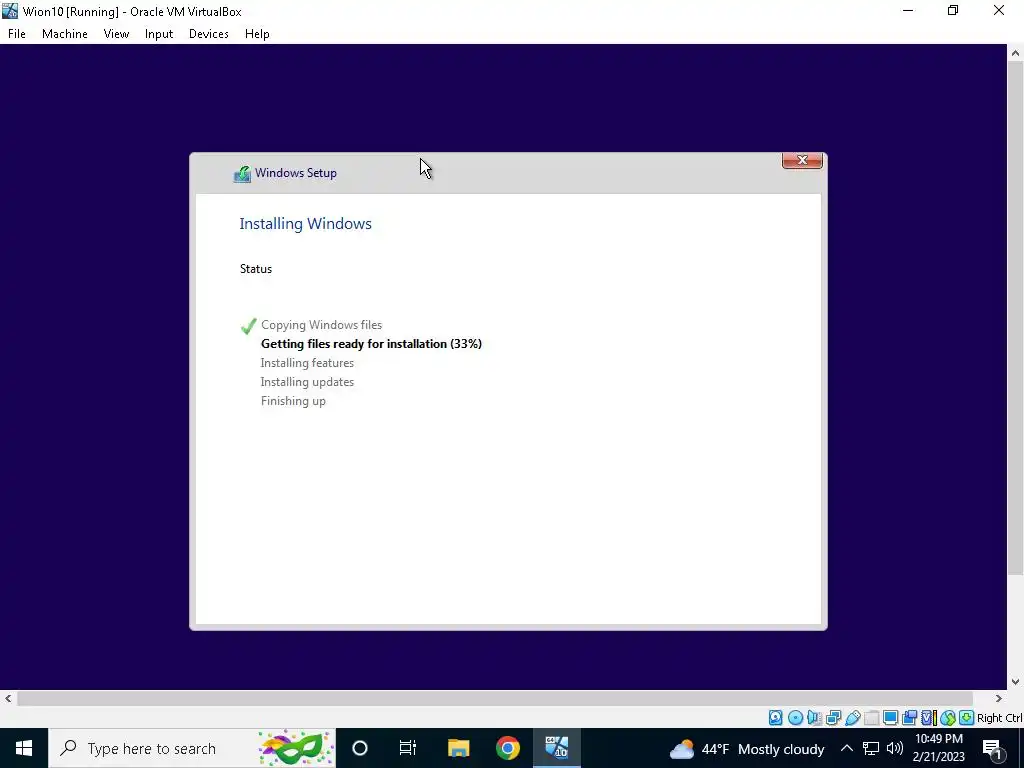Click the vertical scrollbar up arrow

pyautogui.click(x=1016, y=53)
